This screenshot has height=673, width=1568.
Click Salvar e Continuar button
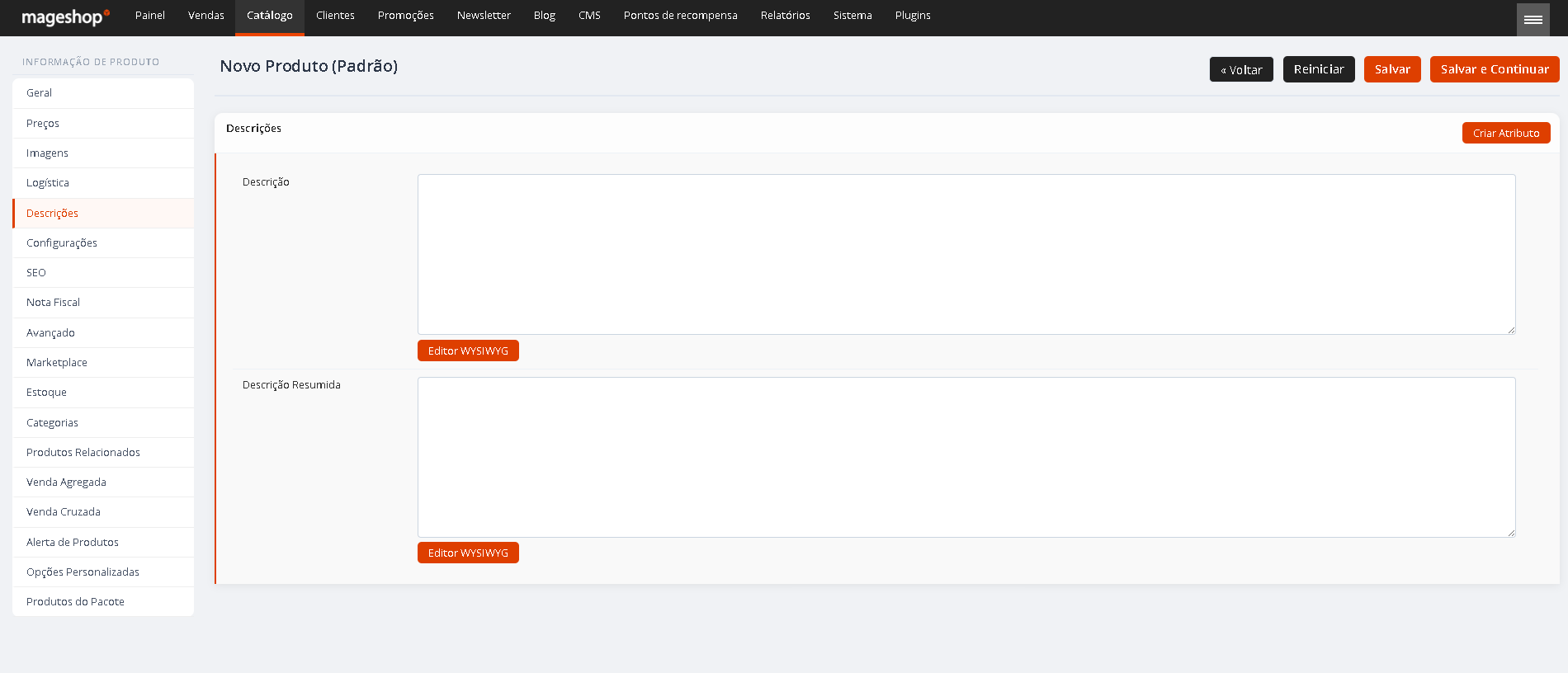tap(1495, 69)
